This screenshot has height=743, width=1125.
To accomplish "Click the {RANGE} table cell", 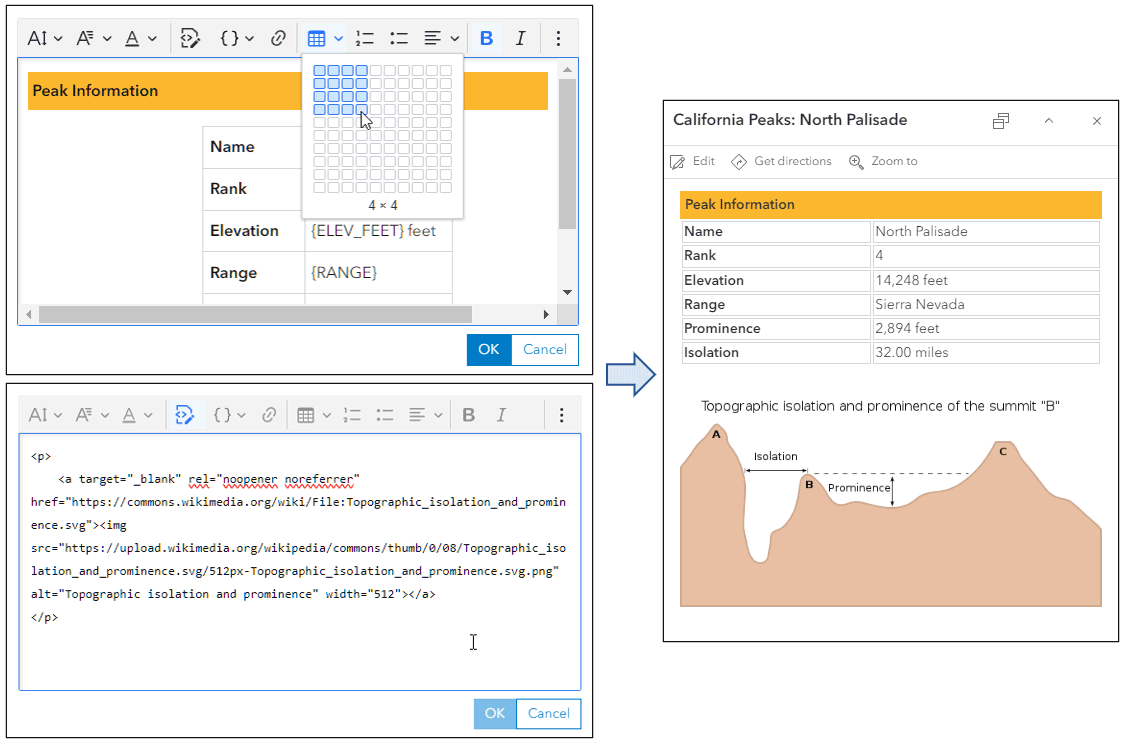I will point(378,273).
